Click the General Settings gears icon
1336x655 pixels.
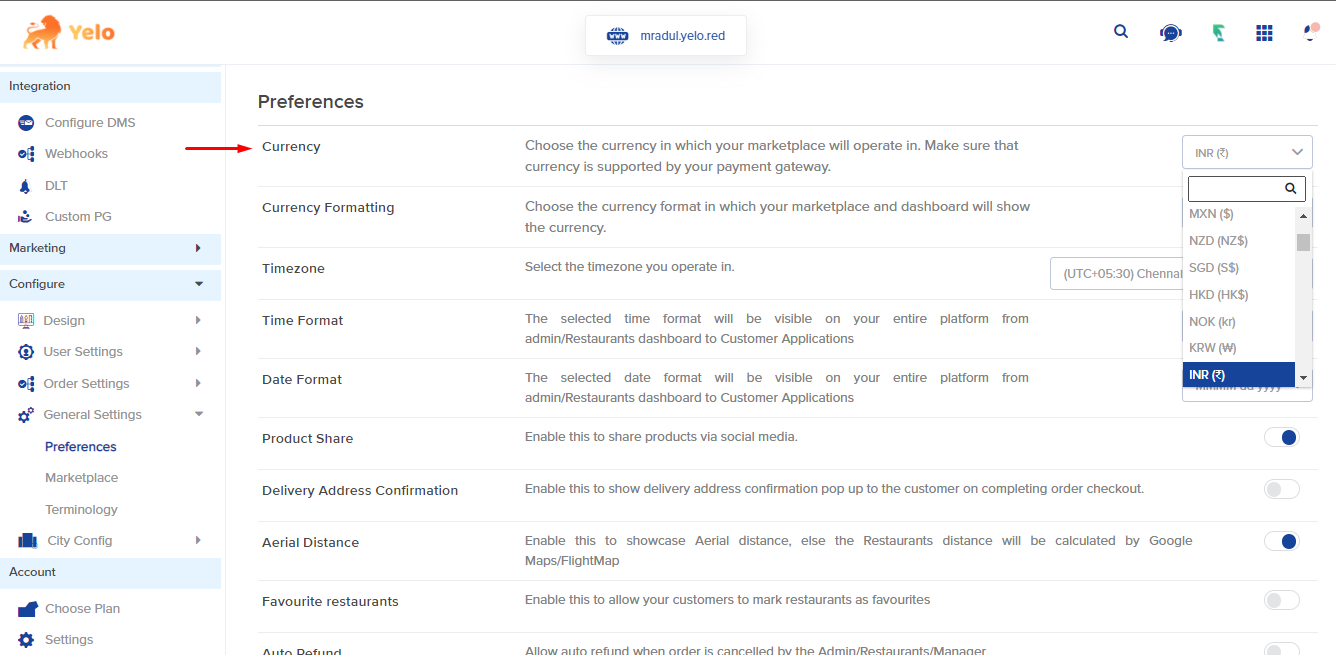click(26, 415)
